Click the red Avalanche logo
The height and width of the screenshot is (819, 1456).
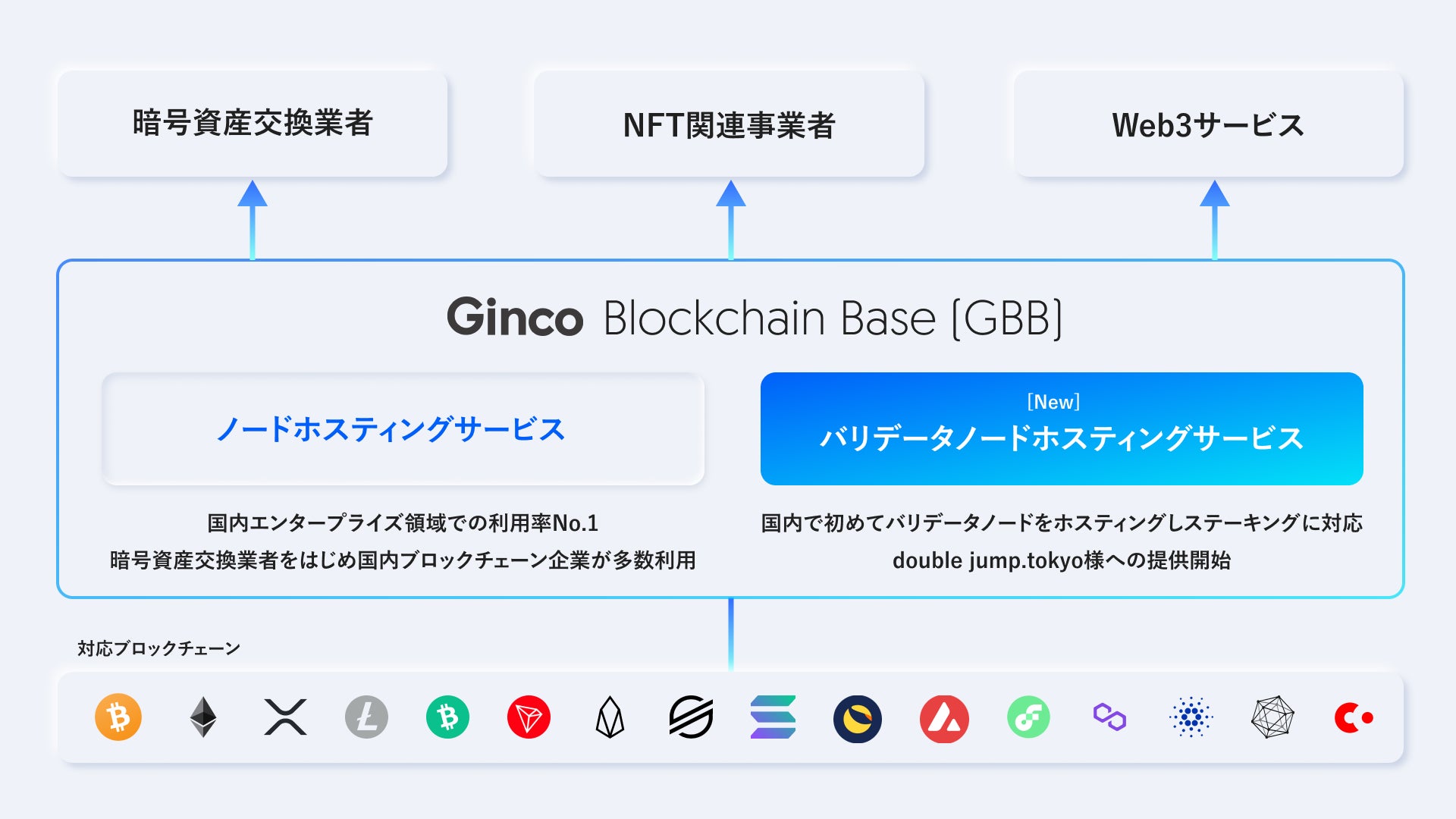click(944, 719)
